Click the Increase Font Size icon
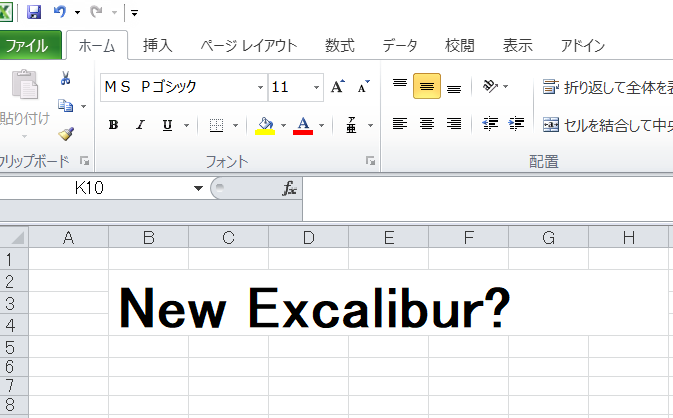 338,87
